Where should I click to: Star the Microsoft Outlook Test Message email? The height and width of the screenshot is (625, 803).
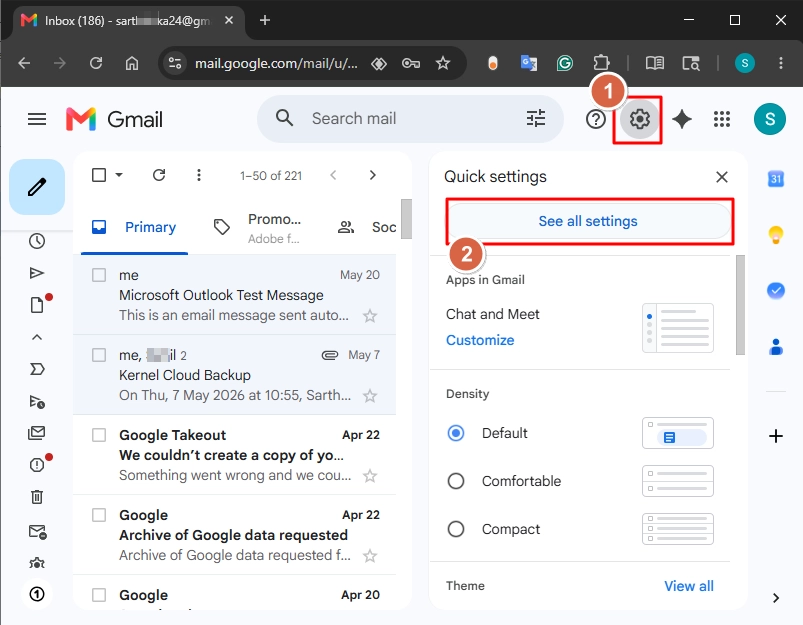click(370, 316)
